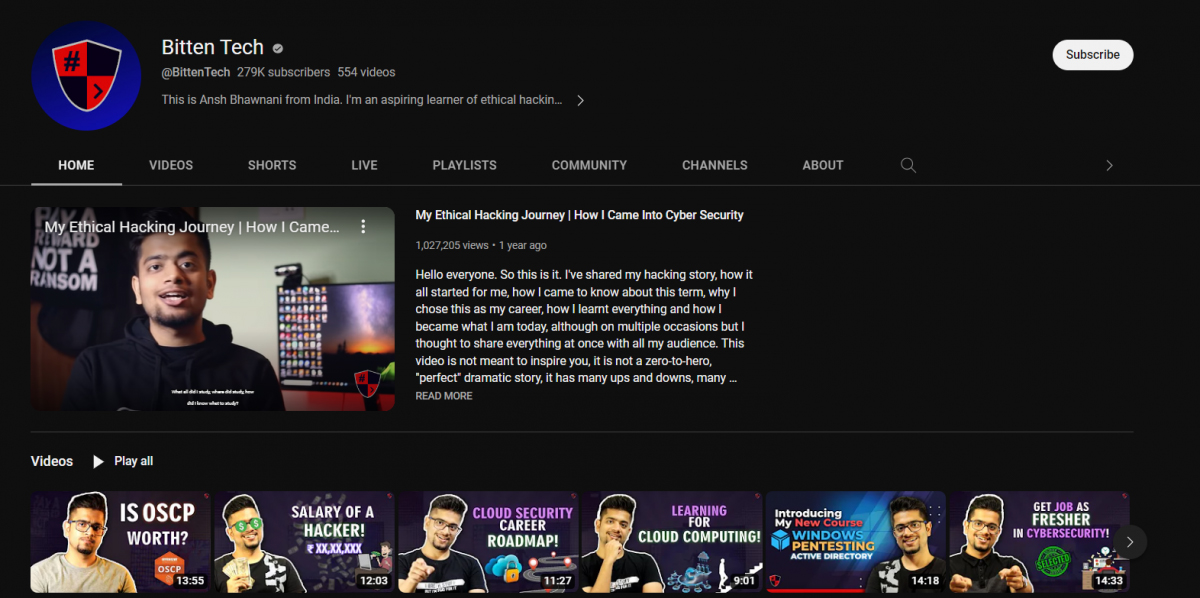Switch to the VIDEOS tab
Screen dimensions: 1200x598
pos(171,165)
